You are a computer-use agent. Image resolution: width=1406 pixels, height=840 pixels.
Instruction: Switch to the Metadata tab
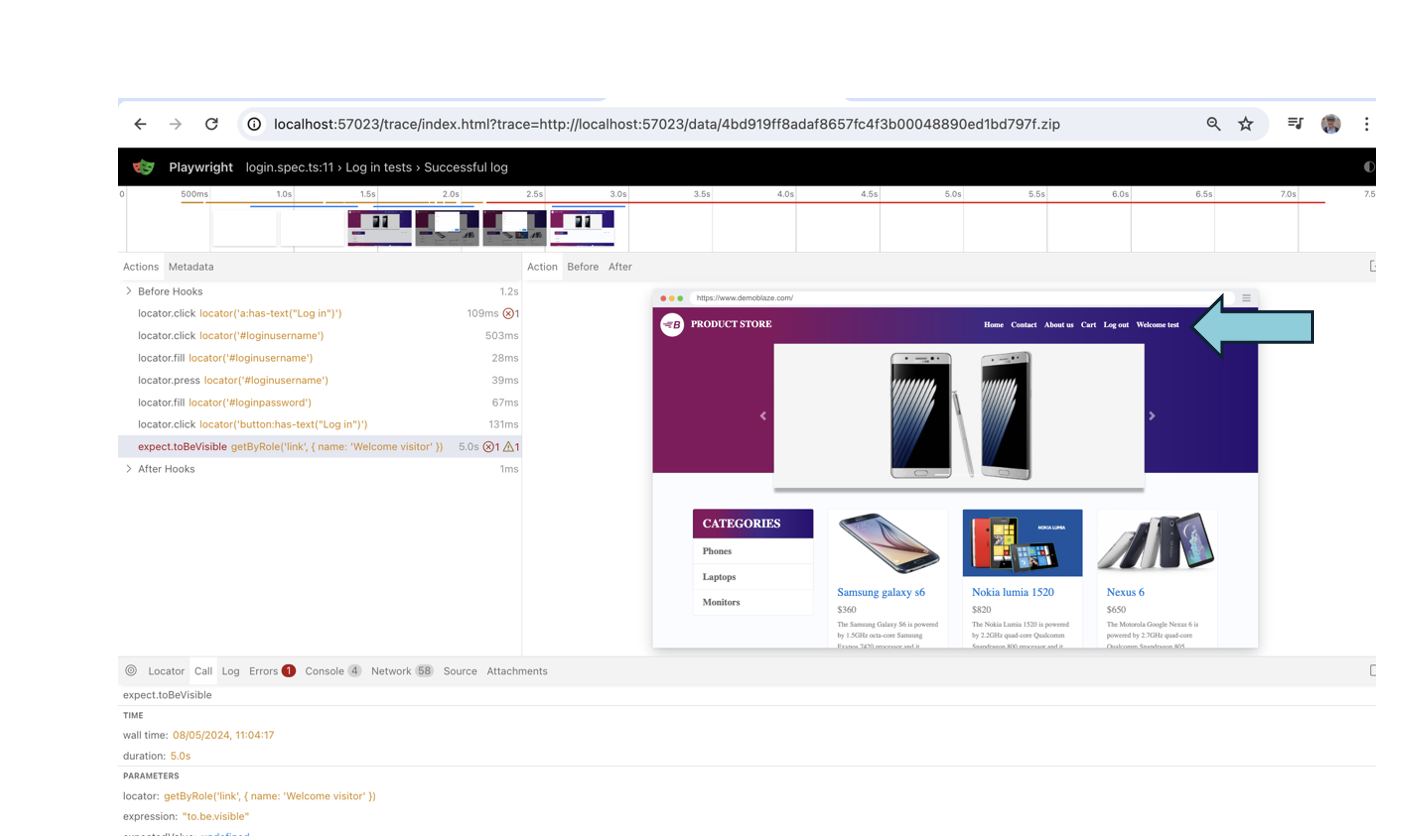(x=190, y=267)
